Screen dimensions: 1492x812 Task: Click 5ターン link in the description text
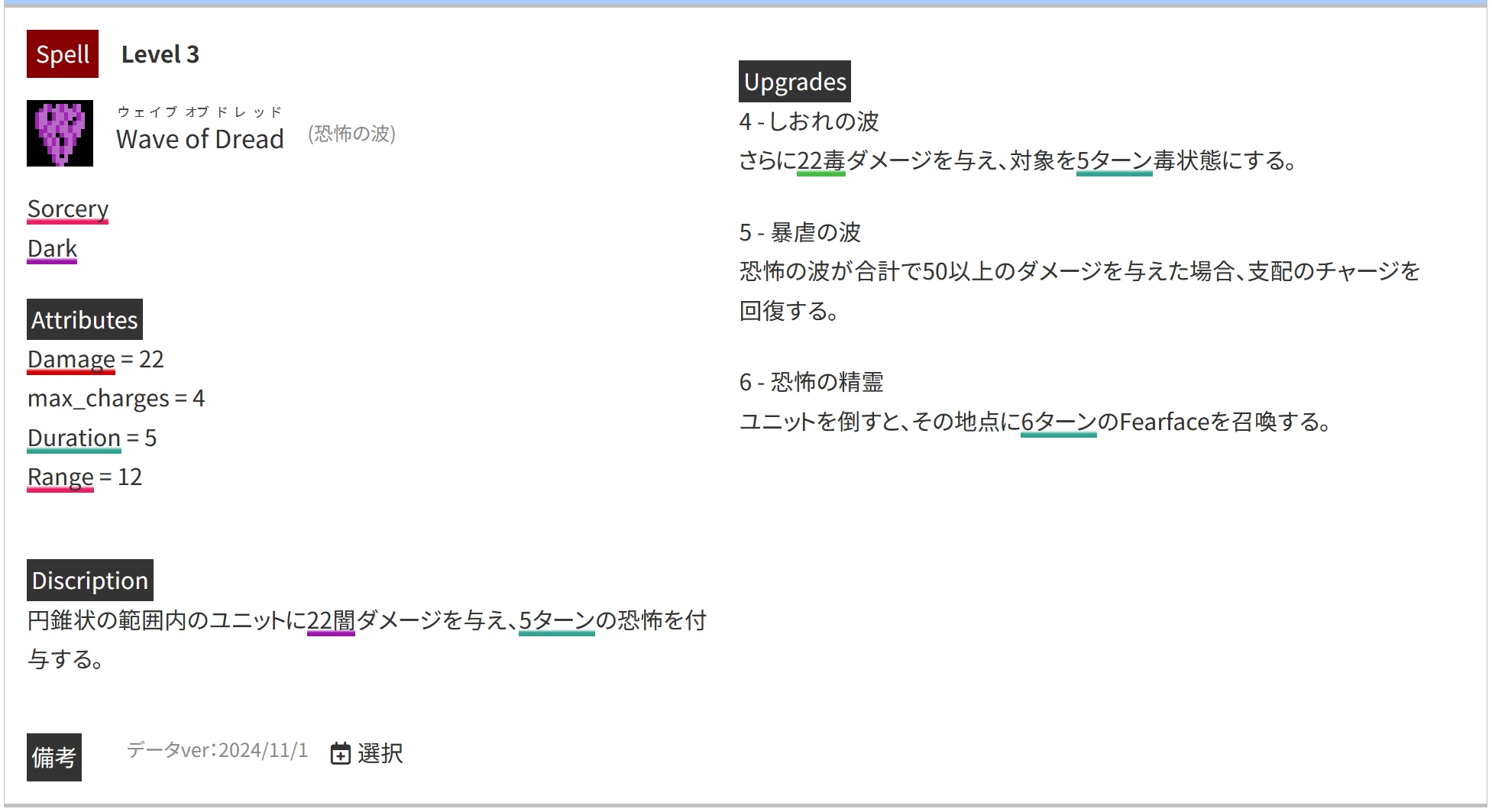click(556, 620)
